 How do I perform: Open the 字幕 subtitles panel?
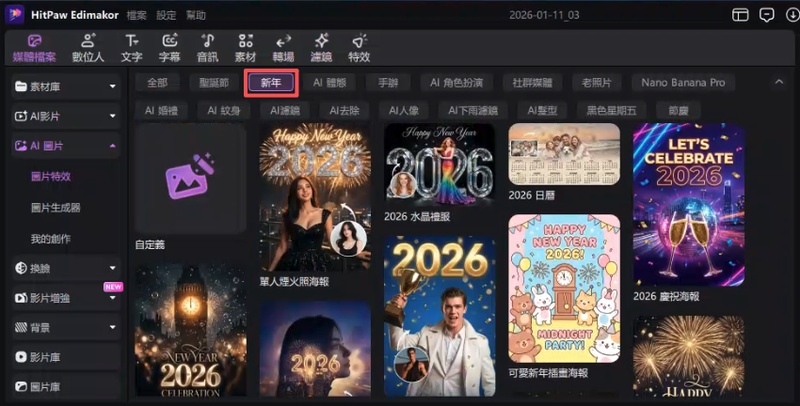click(170, 46)
